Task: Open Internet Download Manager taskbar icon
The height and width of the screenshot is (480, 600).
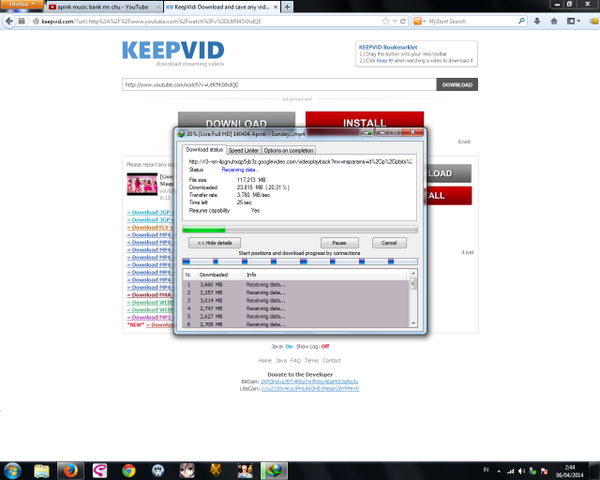Action: (274, 470)
